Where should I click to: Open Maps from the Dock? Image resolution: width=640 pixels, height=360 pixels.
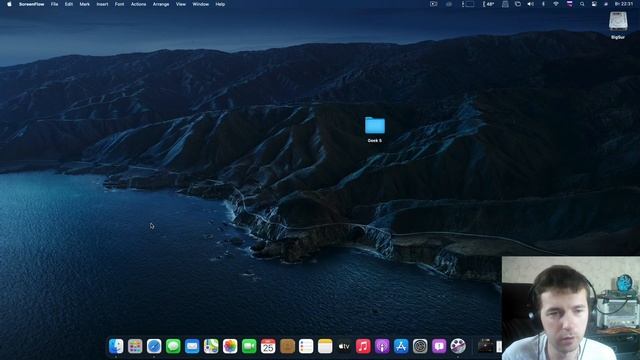coord(211,346)
